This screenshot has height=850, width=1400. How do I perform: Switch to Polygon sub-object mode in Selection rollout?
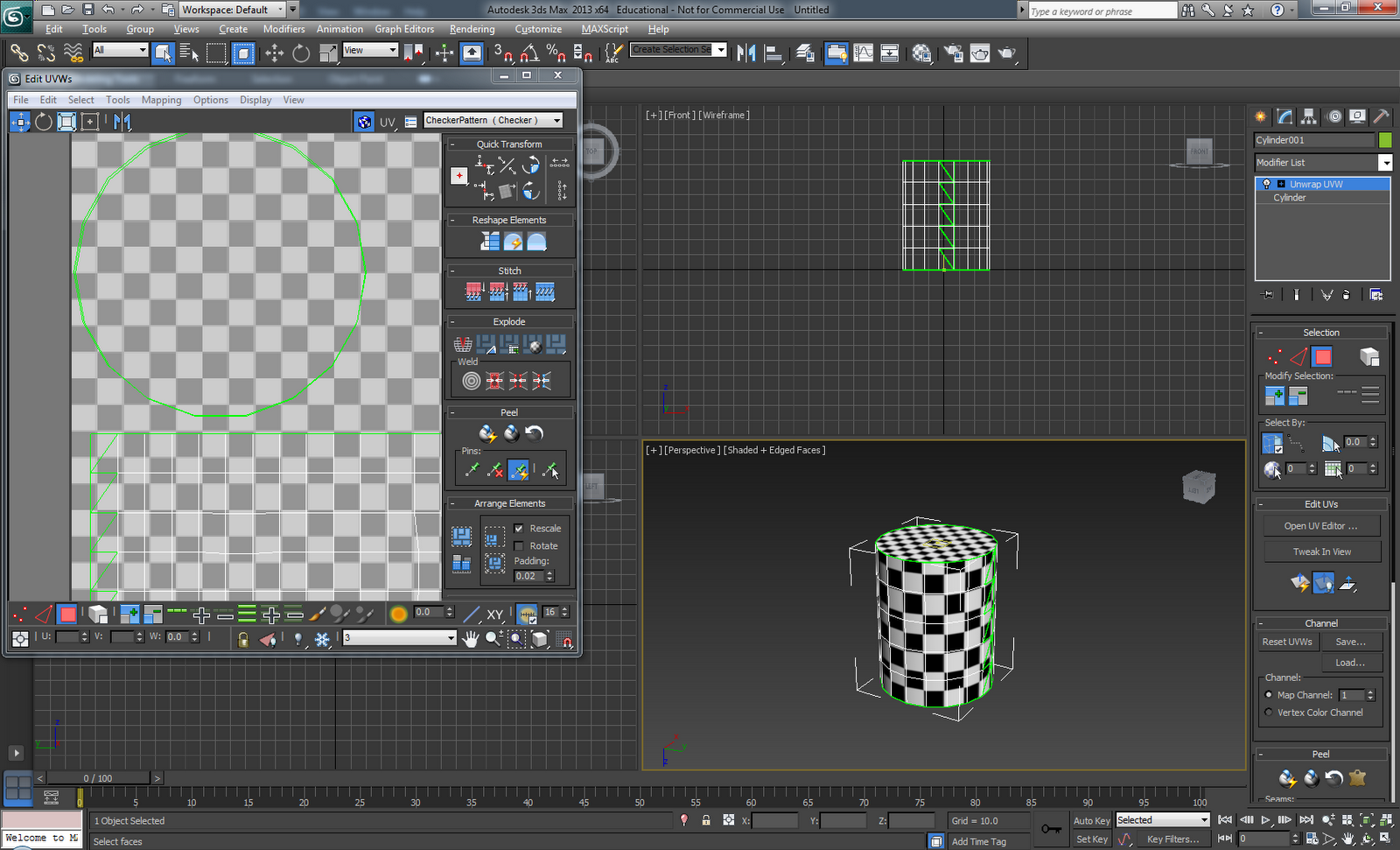pyautogui.click(x=1322, y=356)
